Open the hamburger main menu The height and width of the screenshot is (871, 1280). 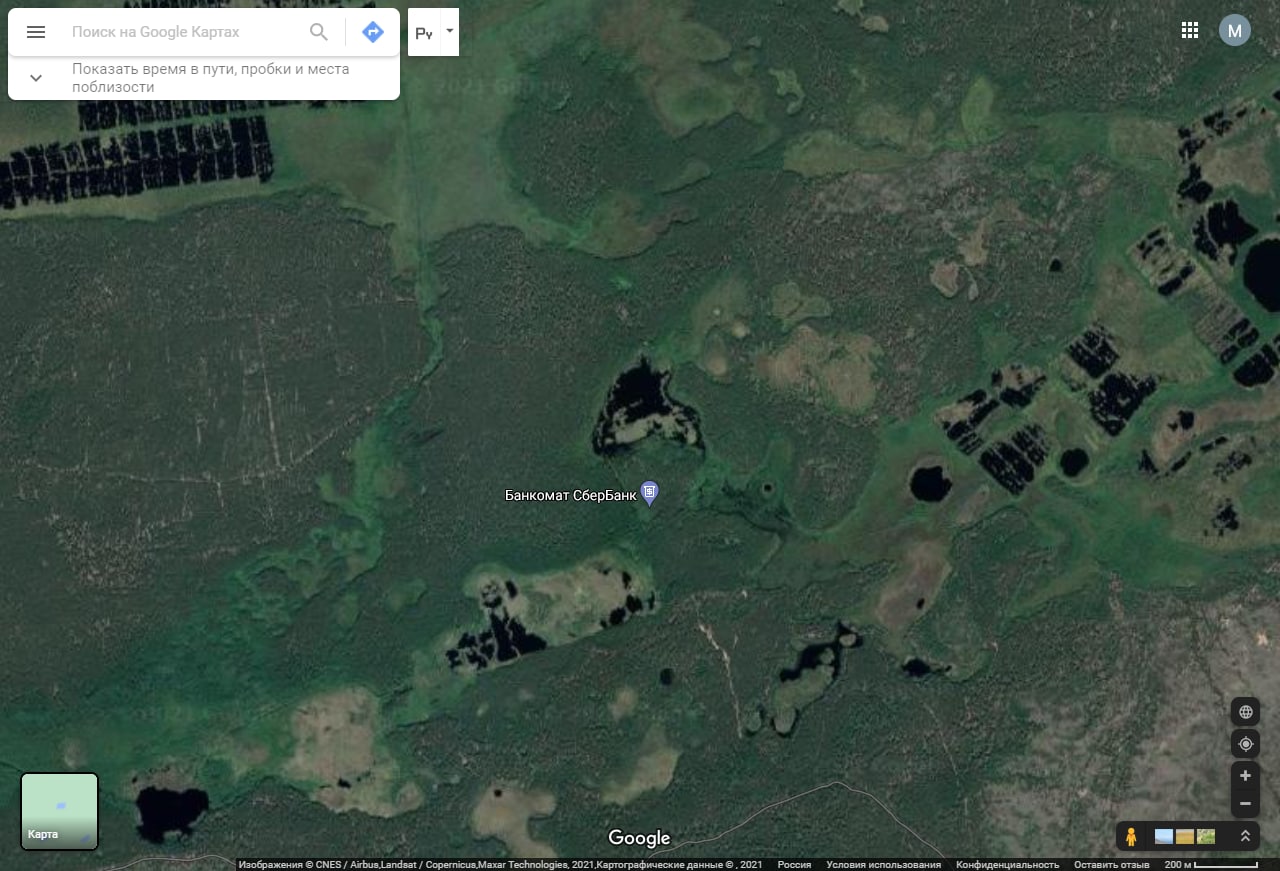point(36,32)
